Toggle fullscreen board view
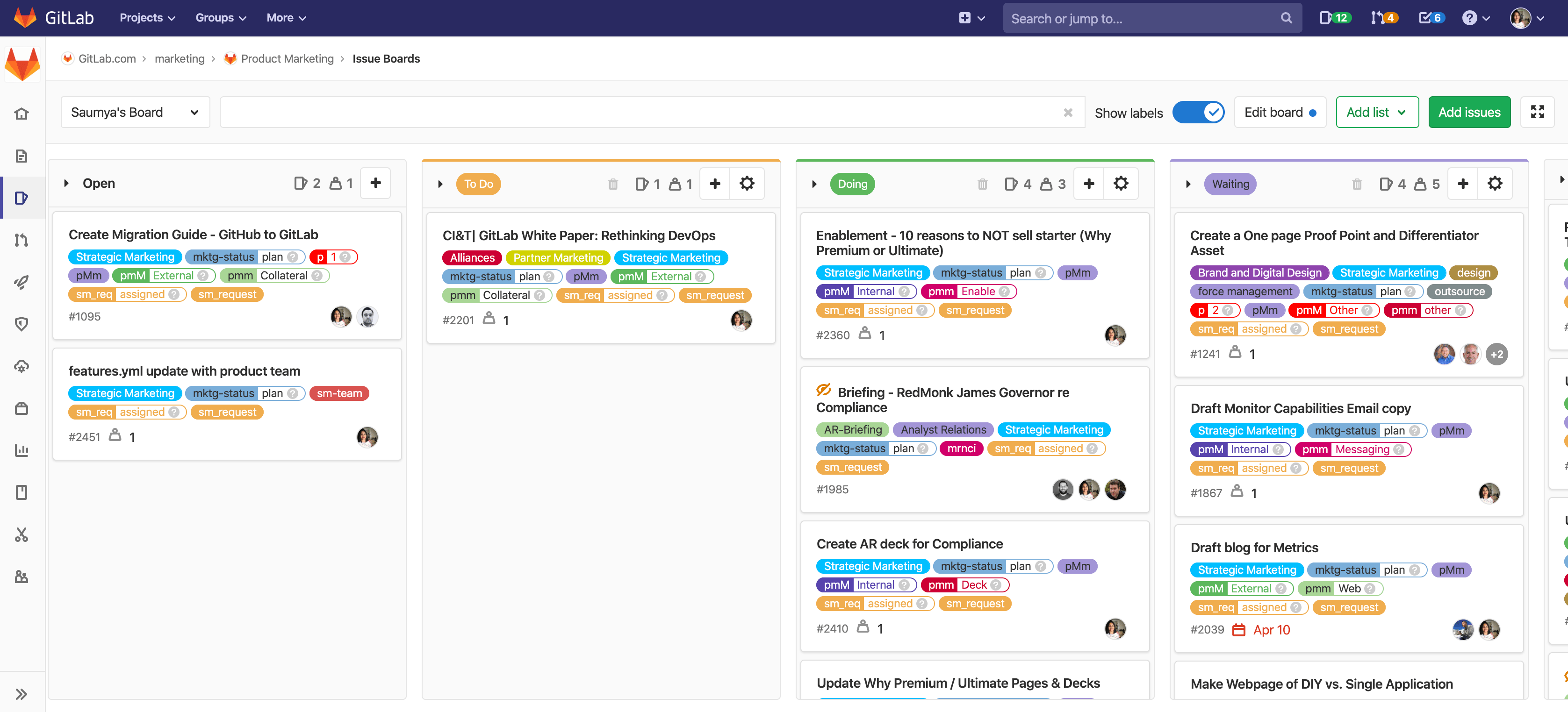This screenshot has width=1568, height=712. click(1537, 112)
